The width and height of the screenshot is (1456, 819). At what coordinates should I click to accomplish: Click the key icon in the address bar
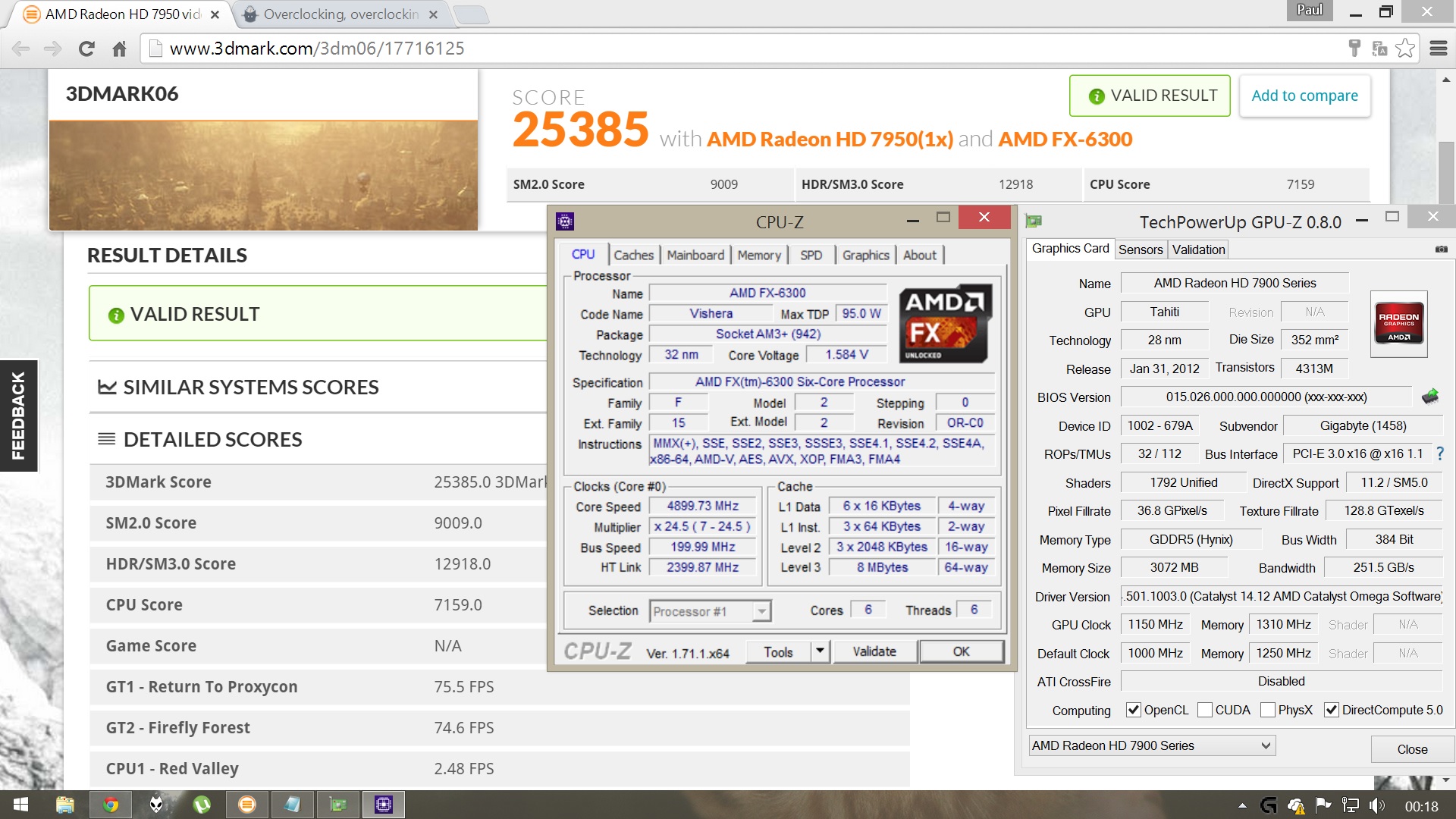(1354, 49)
